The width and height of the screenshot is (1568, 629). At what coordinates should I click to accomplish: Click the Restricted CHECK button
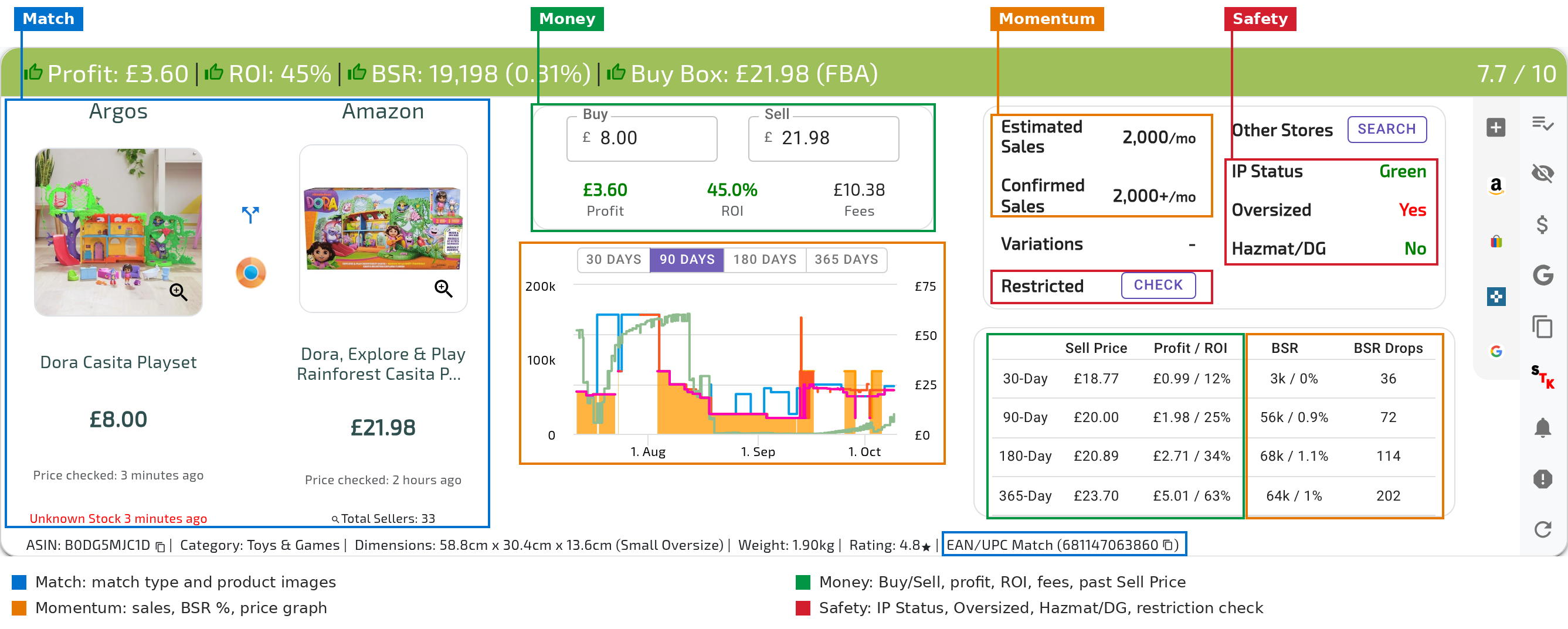point(1158,285)
